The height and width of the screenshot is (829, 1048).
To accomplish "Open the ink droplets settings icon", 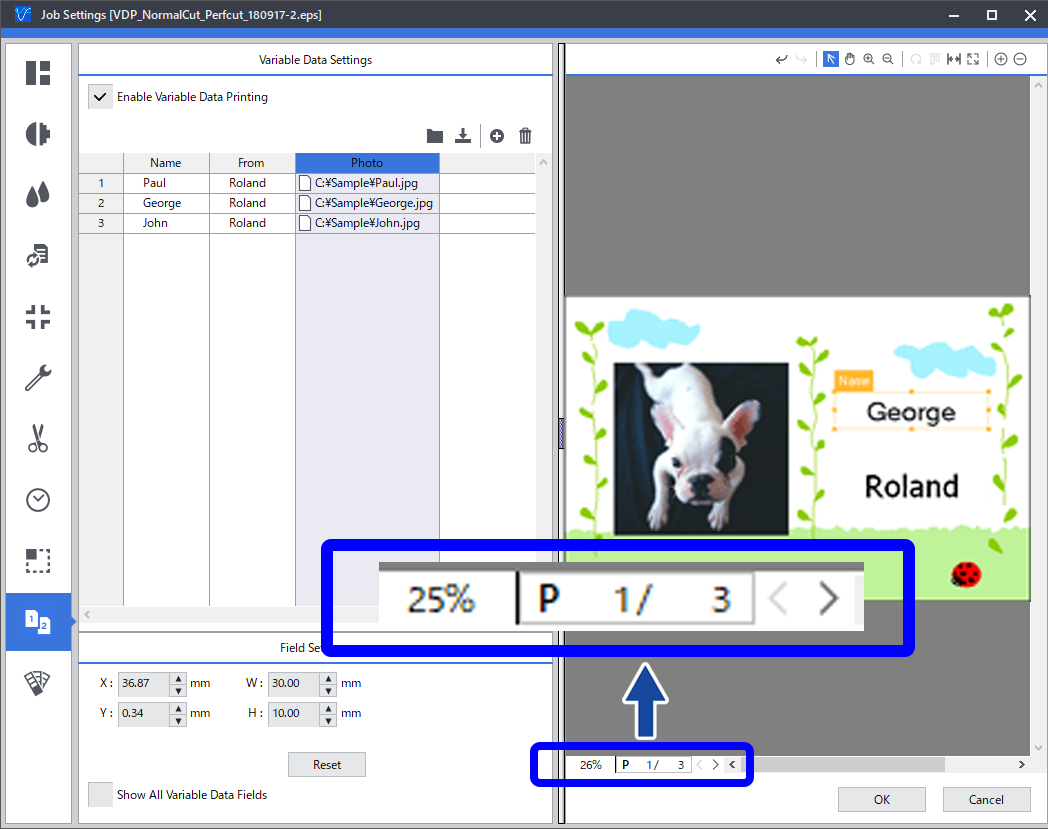I will [38, 195].
